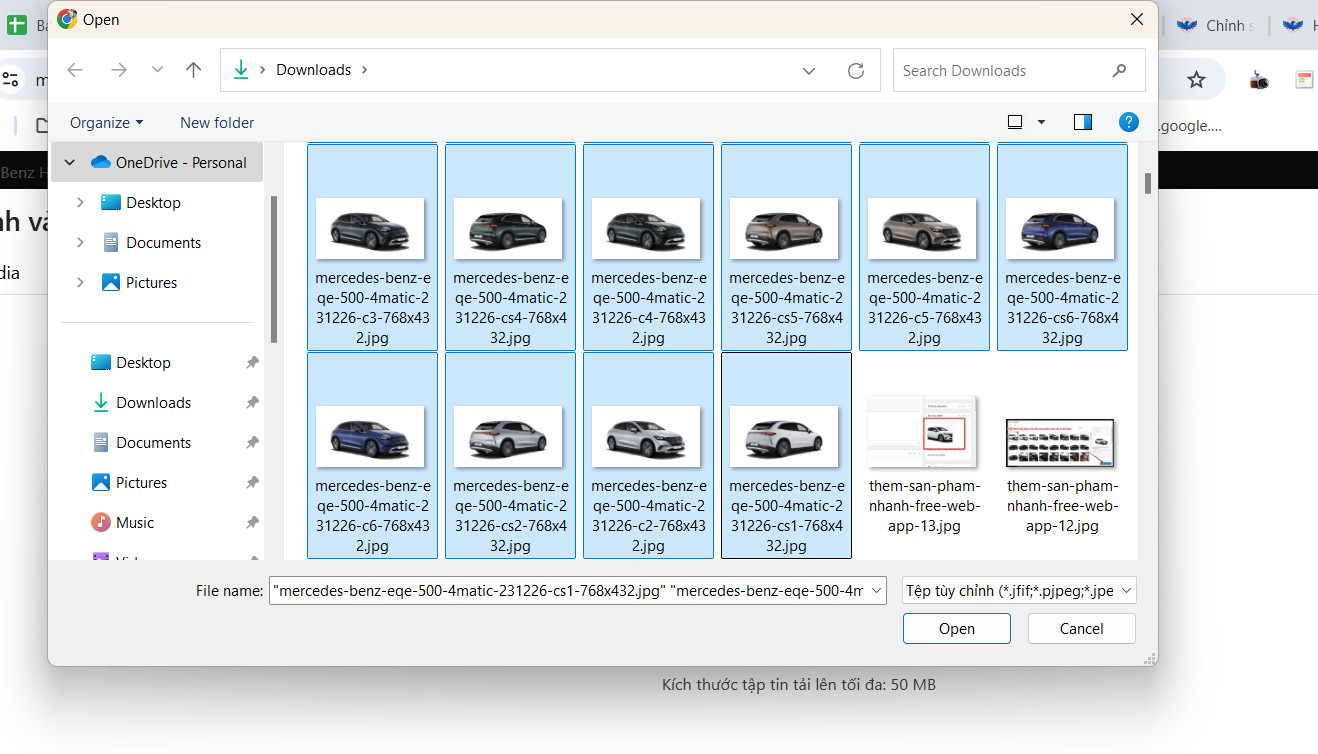Select the cs1-768x432.jpg car thumbnail
This screenshot has height=754, width=1318.
(x=786, y=455)
